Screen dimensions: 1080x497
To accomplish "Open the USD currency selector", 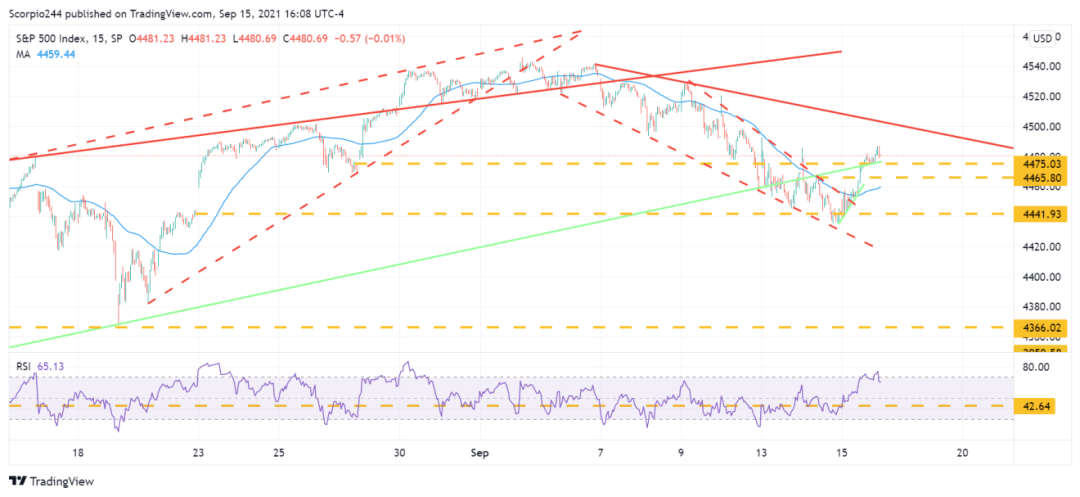I will tap(1042, 39).
